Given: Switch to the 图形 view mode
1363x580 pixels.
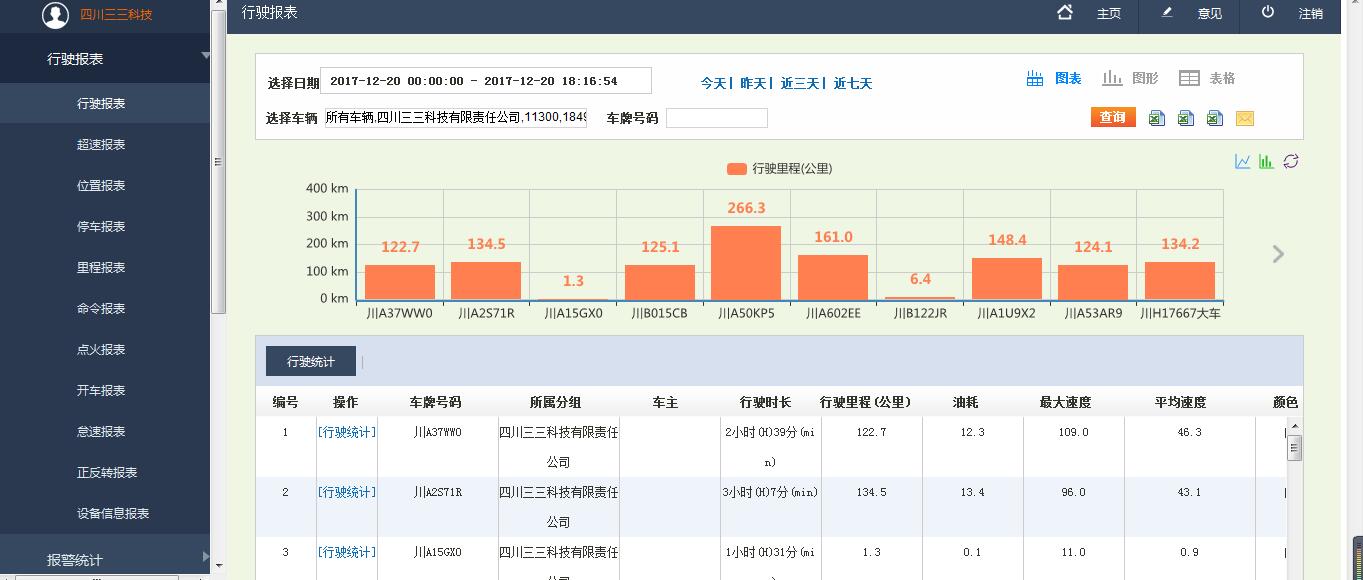Looking at the screenshot, I should pyautogui.click(x=1130, y=78).
